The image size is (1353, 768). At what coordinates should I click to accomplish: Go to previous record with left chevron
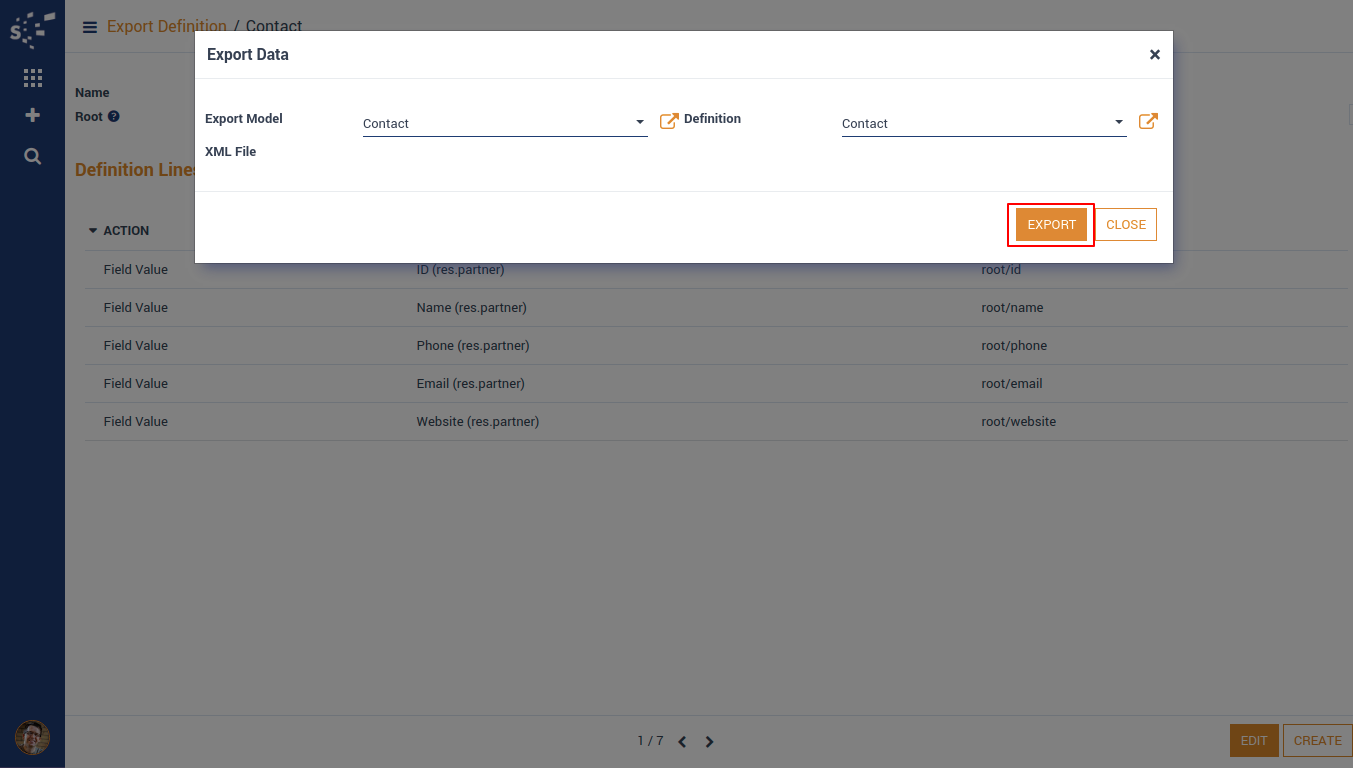pos(682,742)
